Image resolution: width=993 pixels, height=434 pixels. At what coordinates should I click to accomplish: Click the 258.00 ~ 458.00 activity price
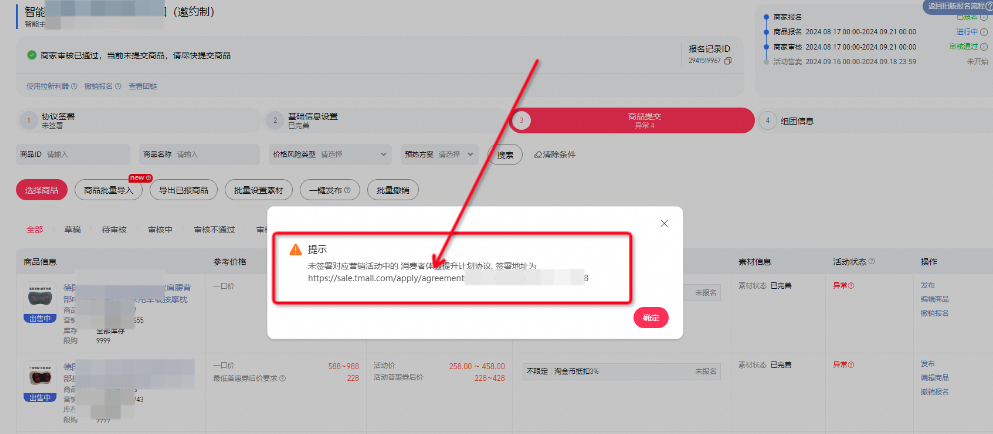477,366
